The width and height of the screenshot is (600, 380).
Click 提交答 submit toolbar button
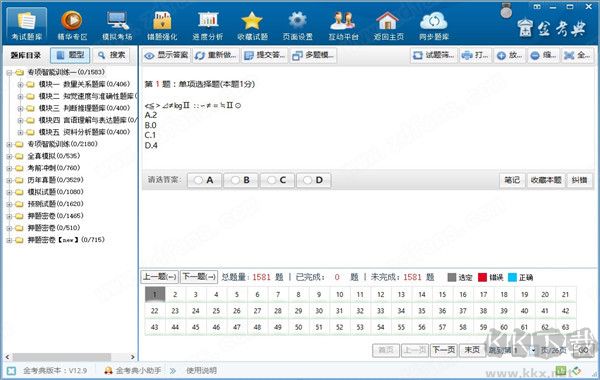tap(265, 55)
